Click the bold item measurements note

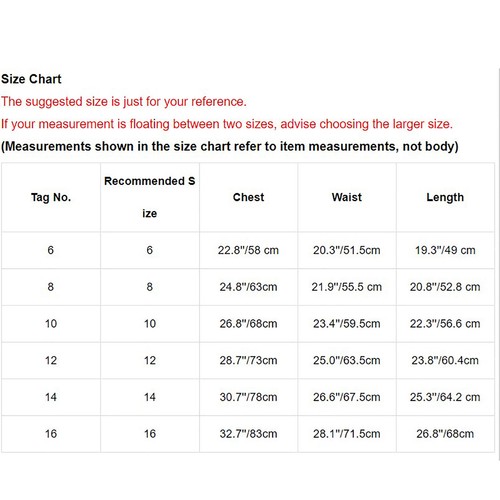click(230, 146)
